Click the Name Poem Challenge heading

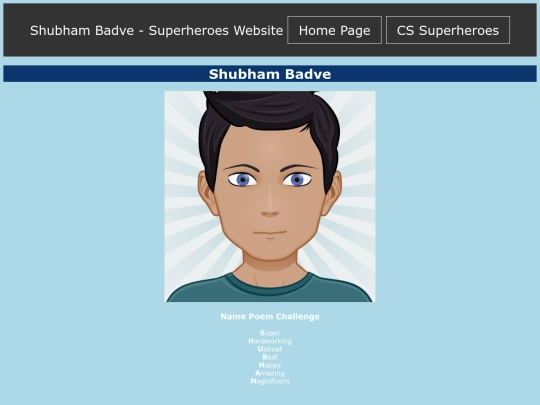(x=270, y=316)
